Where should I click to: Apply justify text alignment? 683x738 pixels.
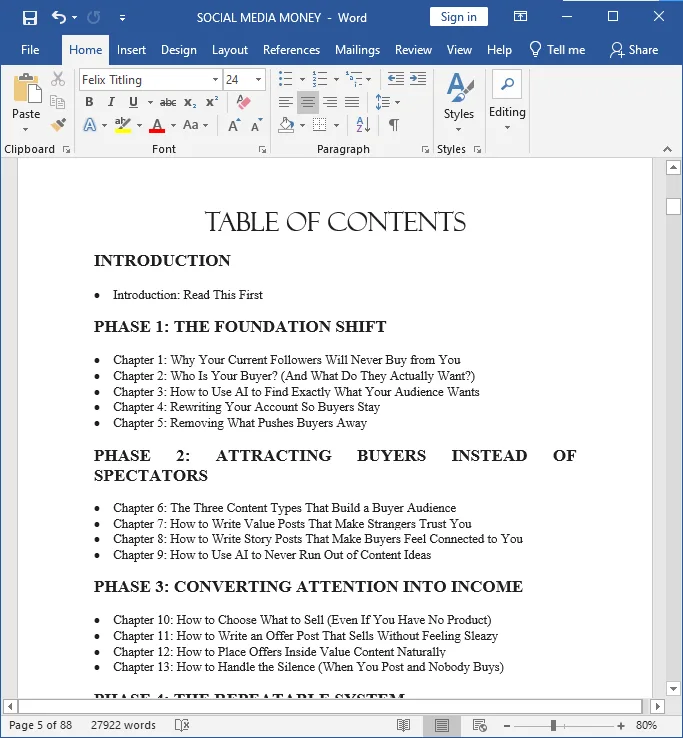352,102
